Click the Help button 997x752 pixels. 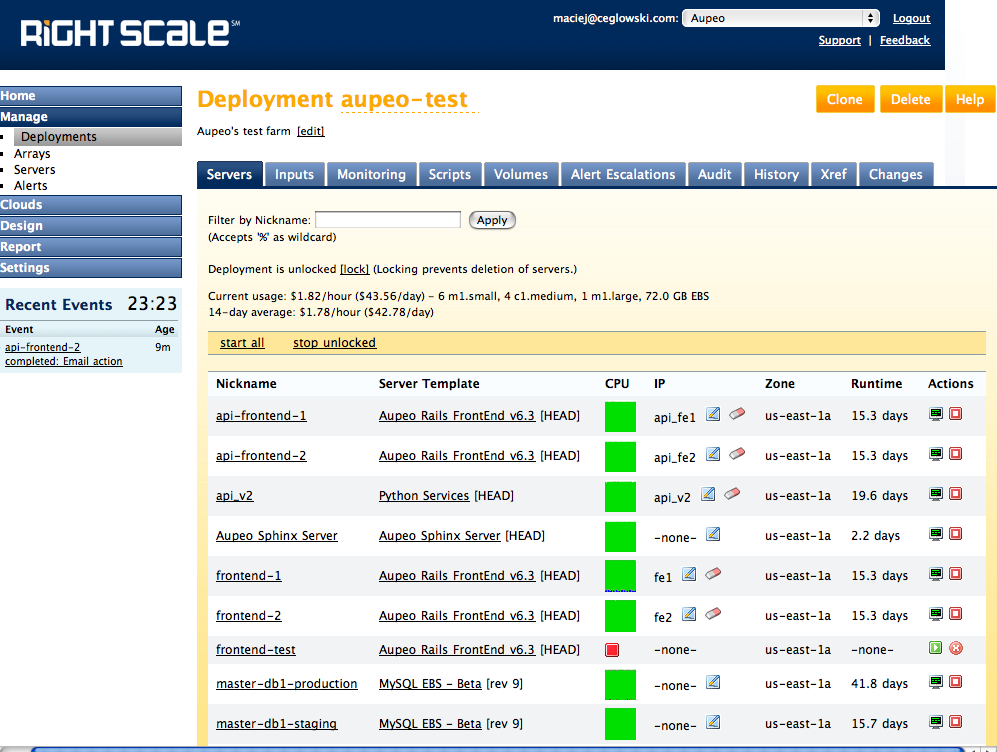pos(970,99)
